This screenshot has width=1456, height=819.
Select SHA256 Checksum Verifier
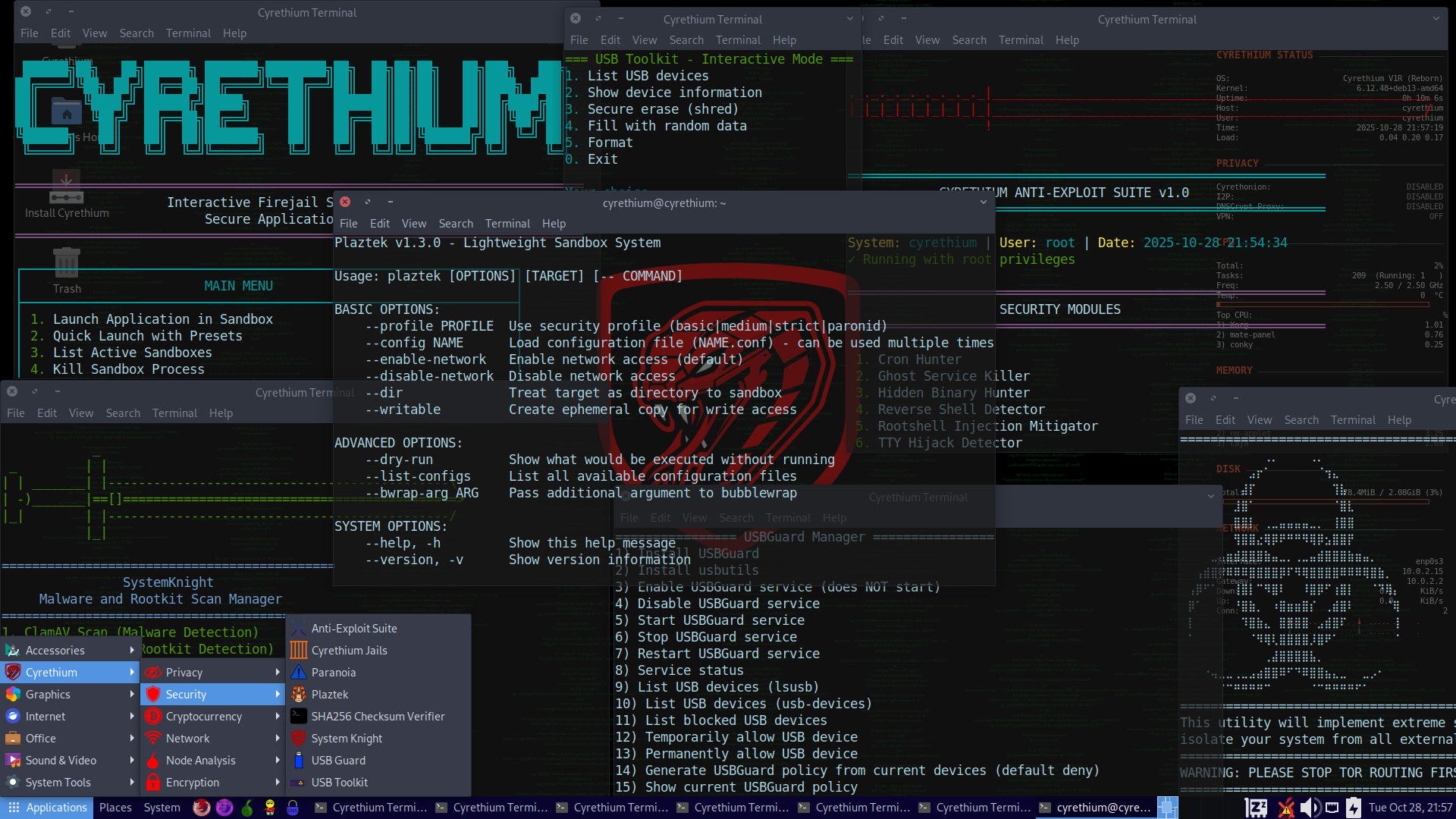pos(378,716)
